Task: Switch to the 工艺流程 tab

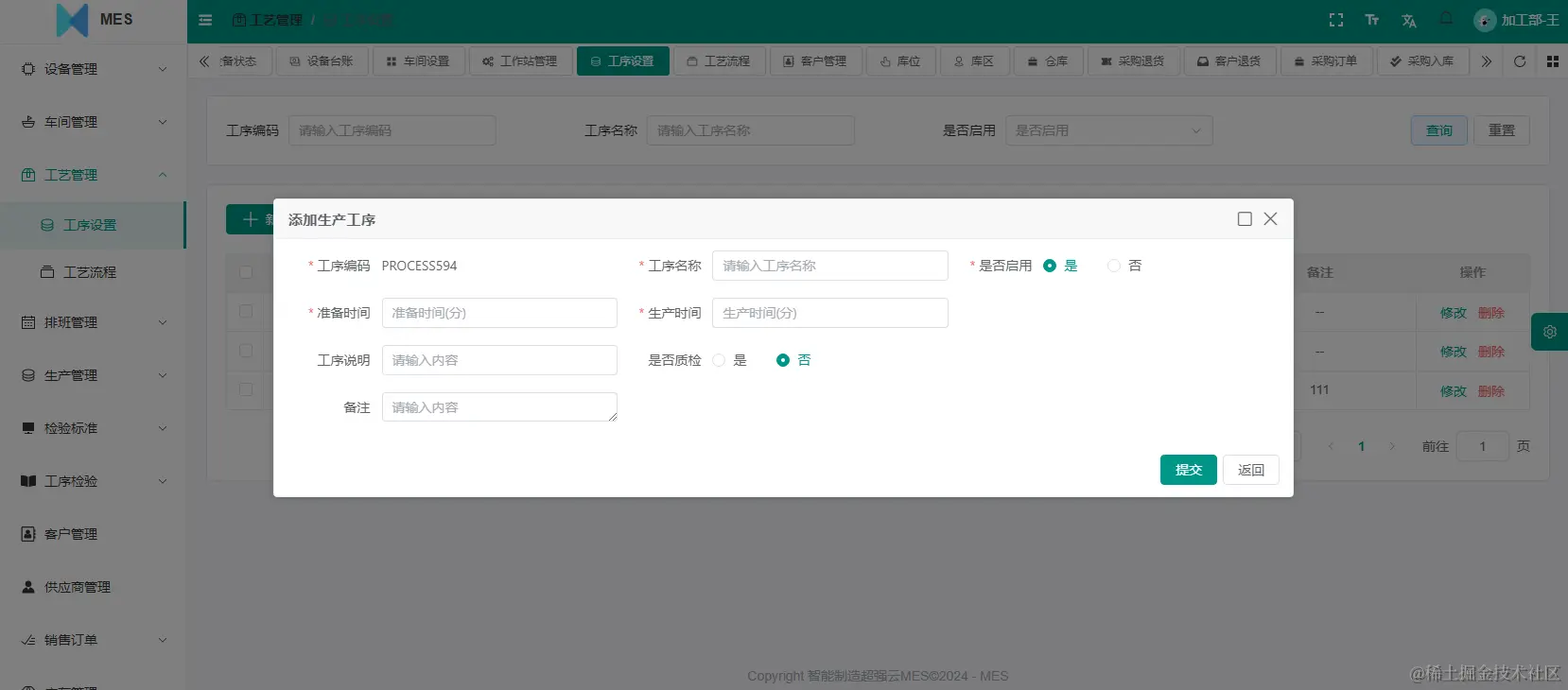Action: pyautogui.click(x=718, y=61)
